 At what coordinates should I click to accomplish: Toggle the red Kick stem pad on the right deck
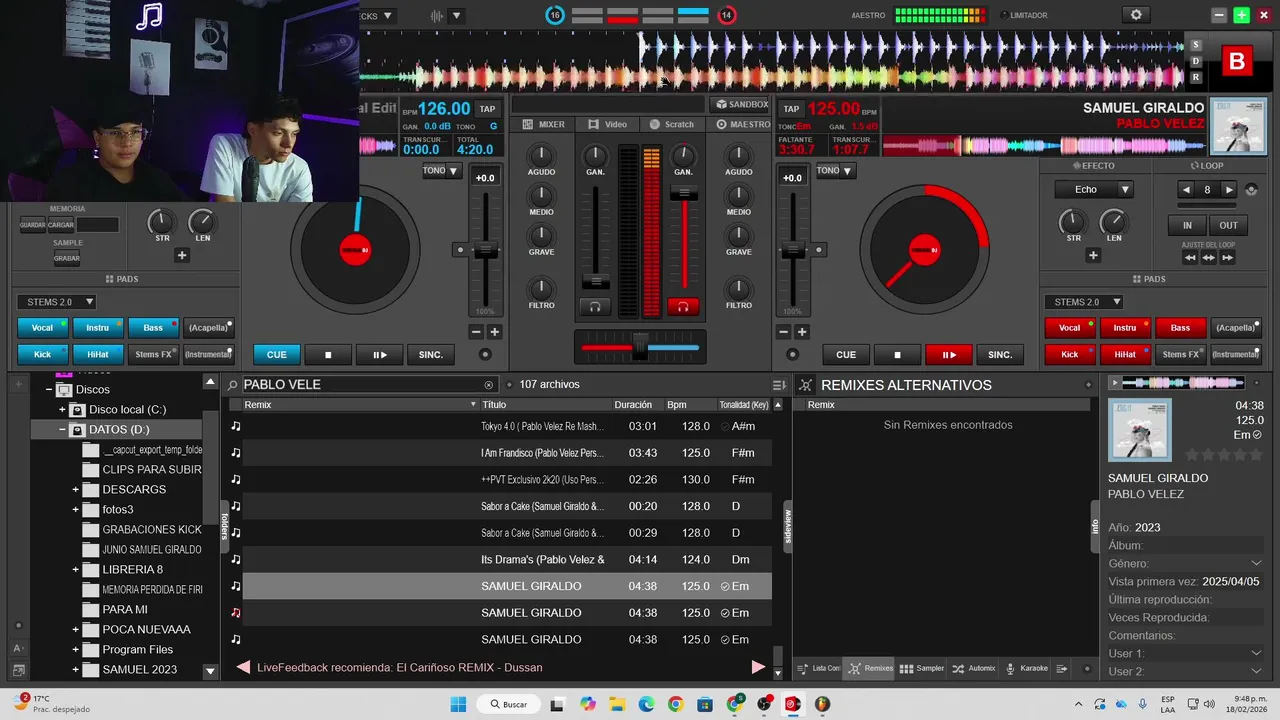[1070, 354]
